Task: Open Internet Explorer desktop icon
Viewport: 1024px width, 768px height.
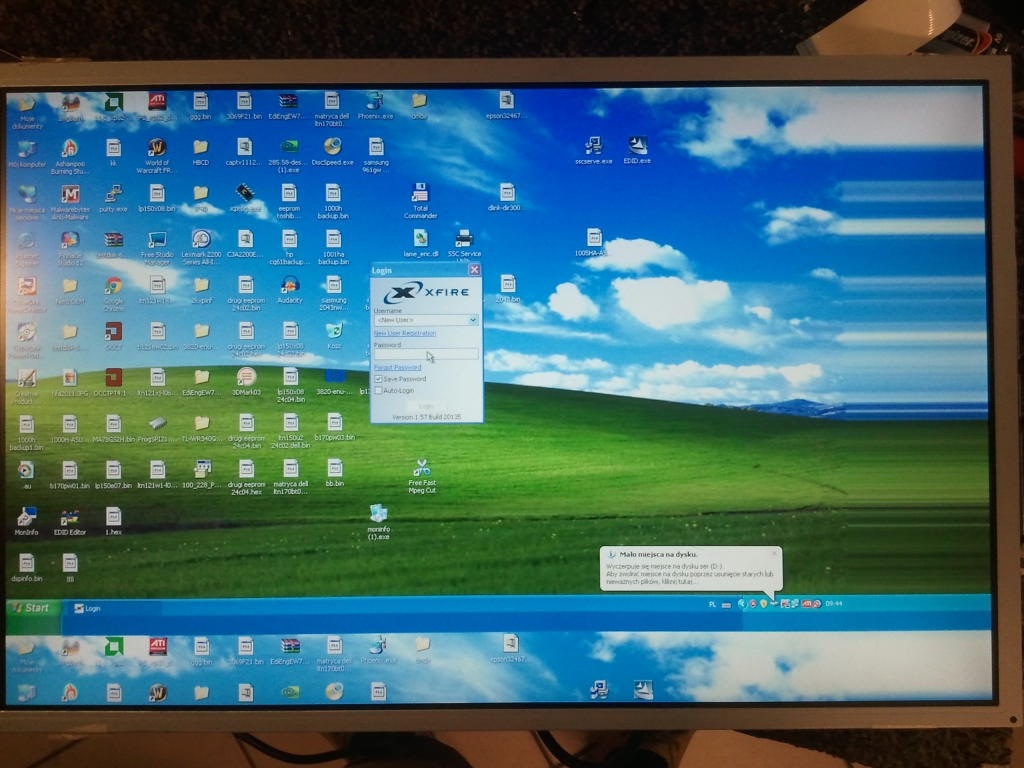Action: click(26, 249)
